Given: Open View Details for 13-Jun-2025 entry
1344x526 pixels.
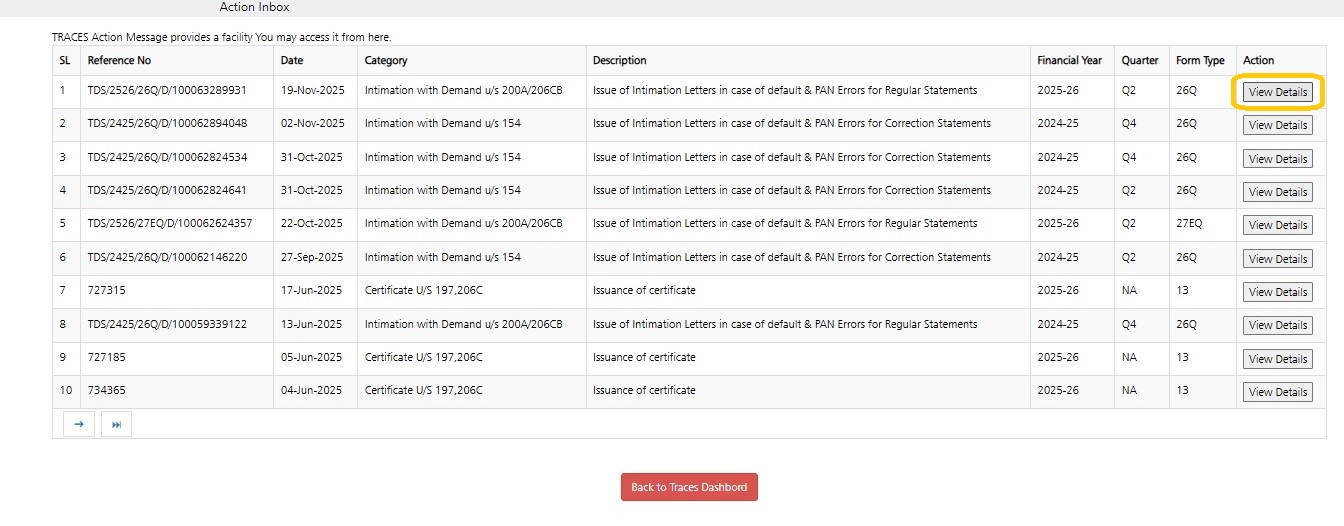Looking at the screenshot, I should tap(1277, 325).
